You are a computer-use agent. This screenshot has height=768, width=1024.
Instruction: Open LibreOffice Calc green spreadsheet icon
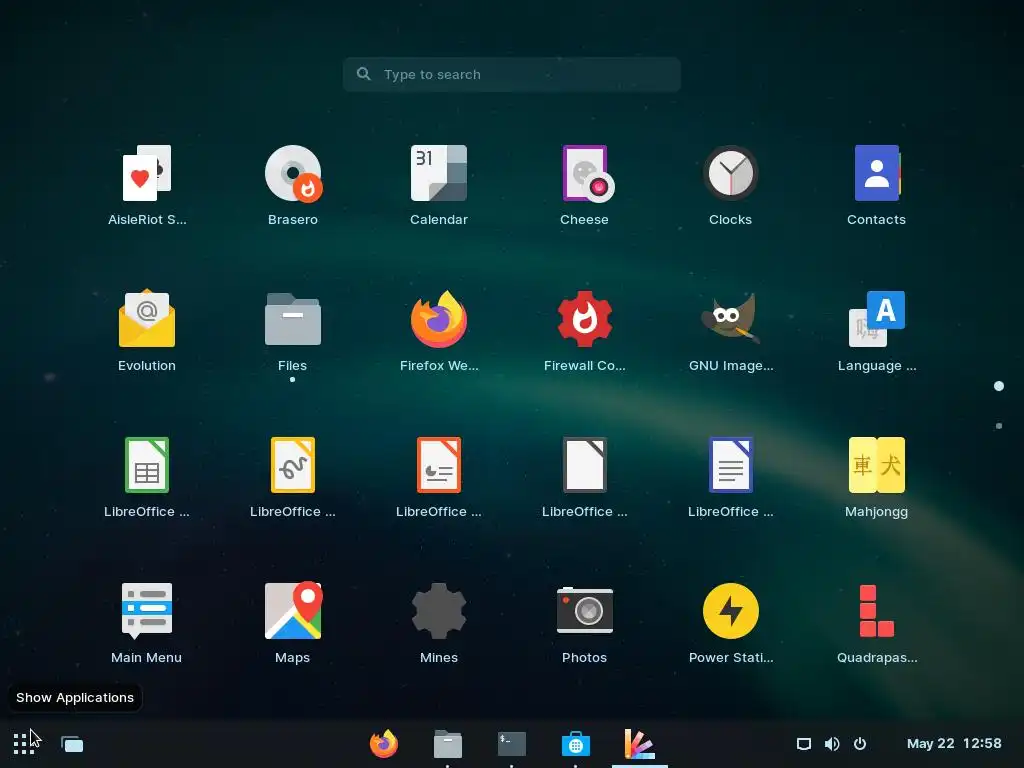coord(147,477)
